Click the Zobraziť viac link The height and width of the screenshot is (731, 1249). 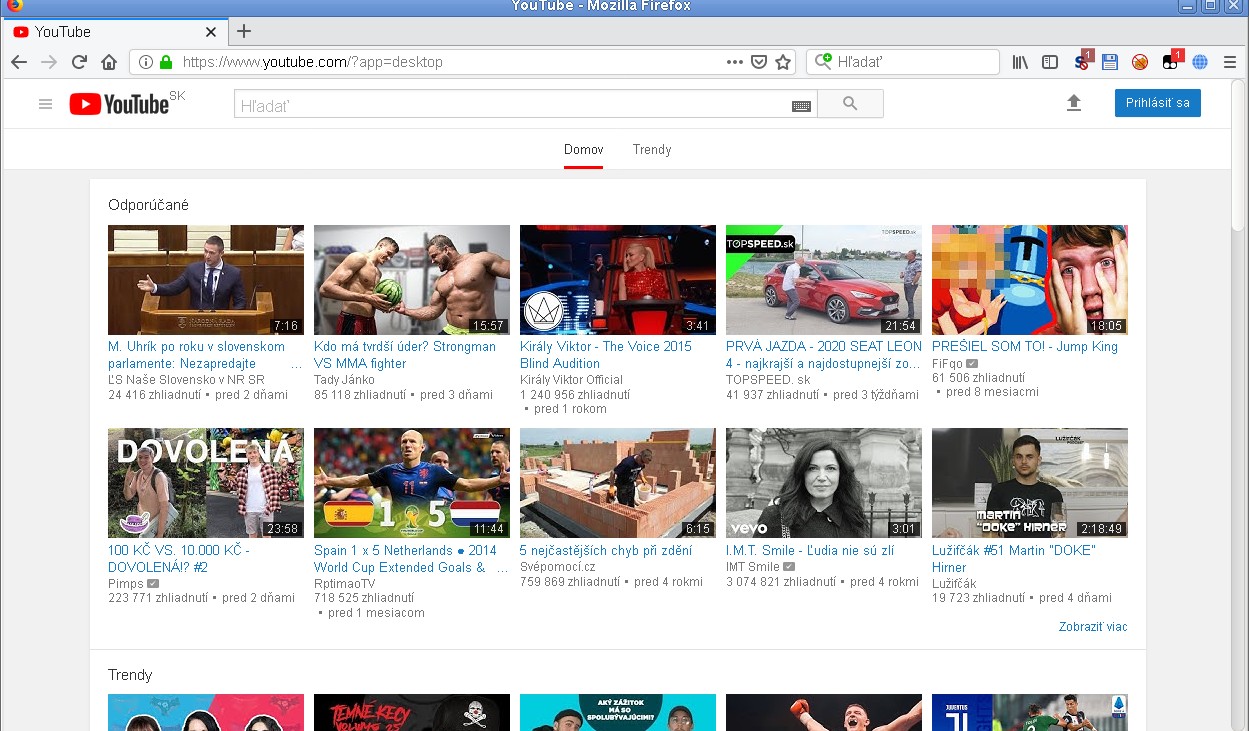[x=1093, y=627]
